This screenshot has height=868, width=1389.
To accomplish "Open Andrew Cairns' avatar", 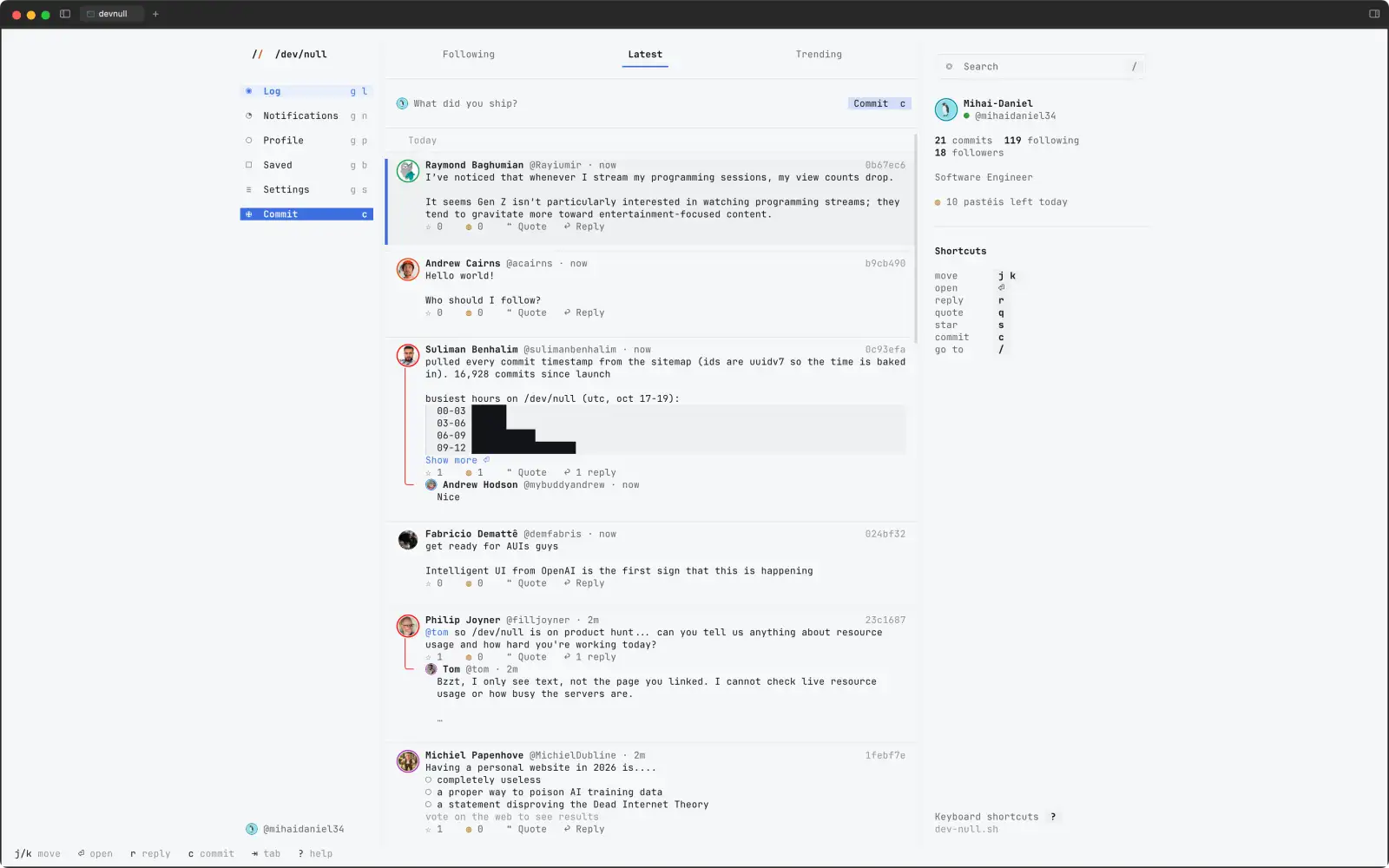I will click(x=408, y=269).
